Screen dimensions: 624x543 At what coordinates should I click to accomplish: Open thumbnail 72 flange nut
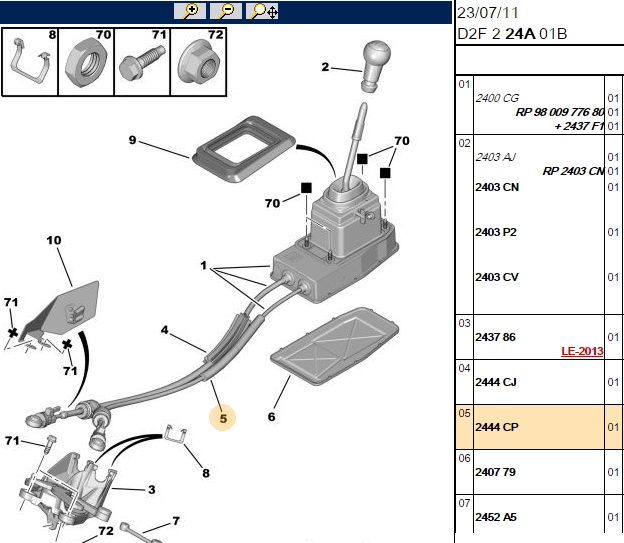point(199,62)
